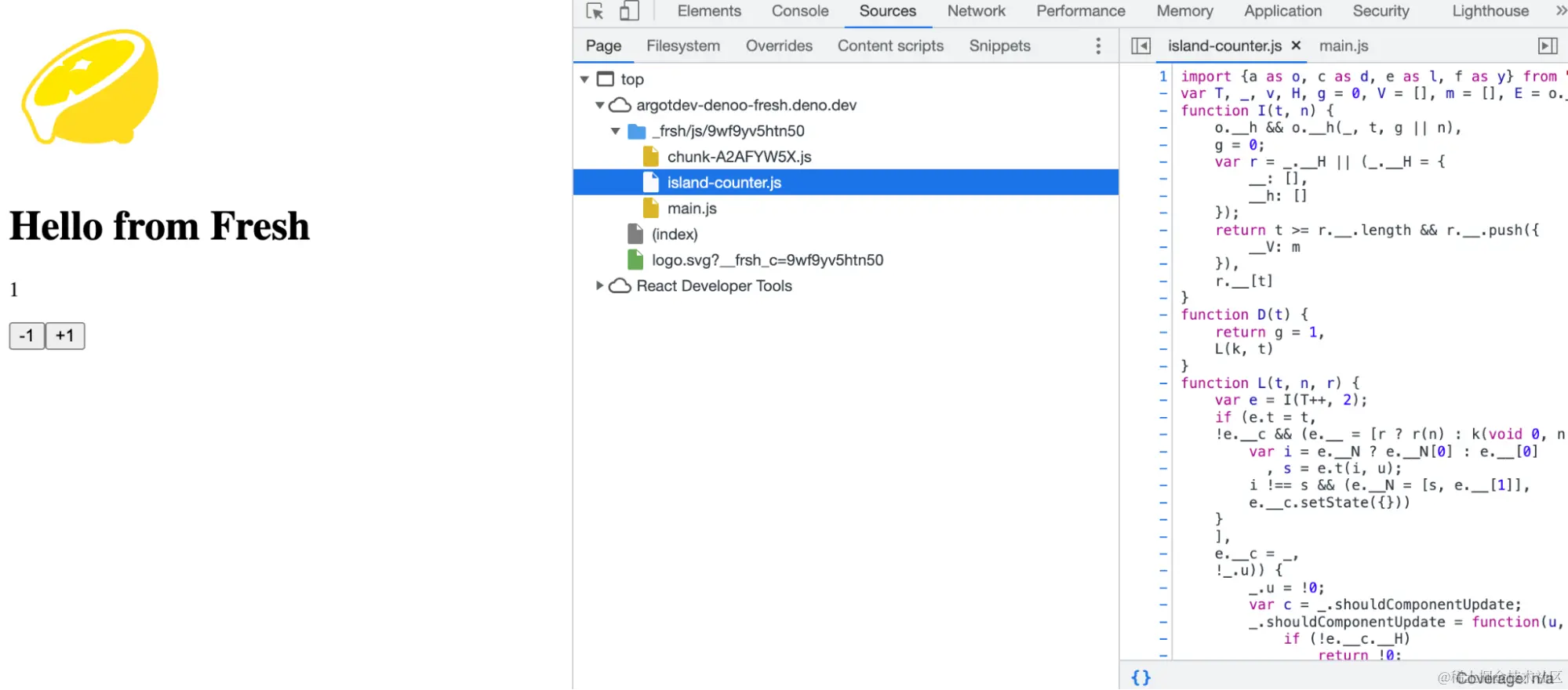Select island-counter.js in file tree

point(846,182)
